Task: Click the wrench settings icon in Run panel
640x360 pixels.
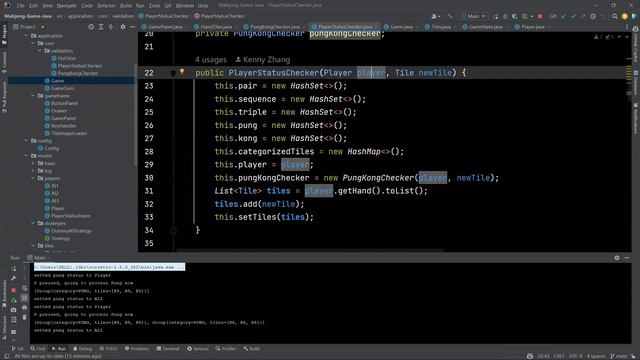Action: [13, 278]
